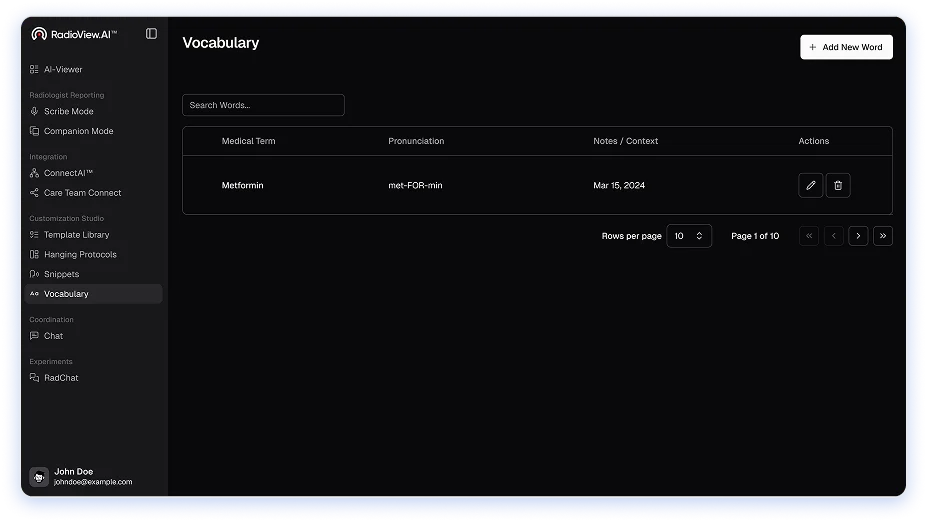This screenshot has height=522, width=927.
Task: Click the Add New Word button
Action: coord(846,47)
